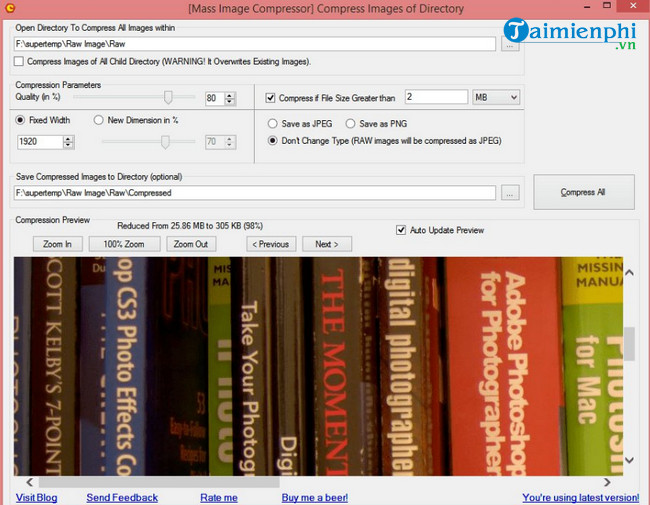The width and height of the screenshot is (650, 505).
Task: Open the Visit Blog link
Action: click(36, 498)
